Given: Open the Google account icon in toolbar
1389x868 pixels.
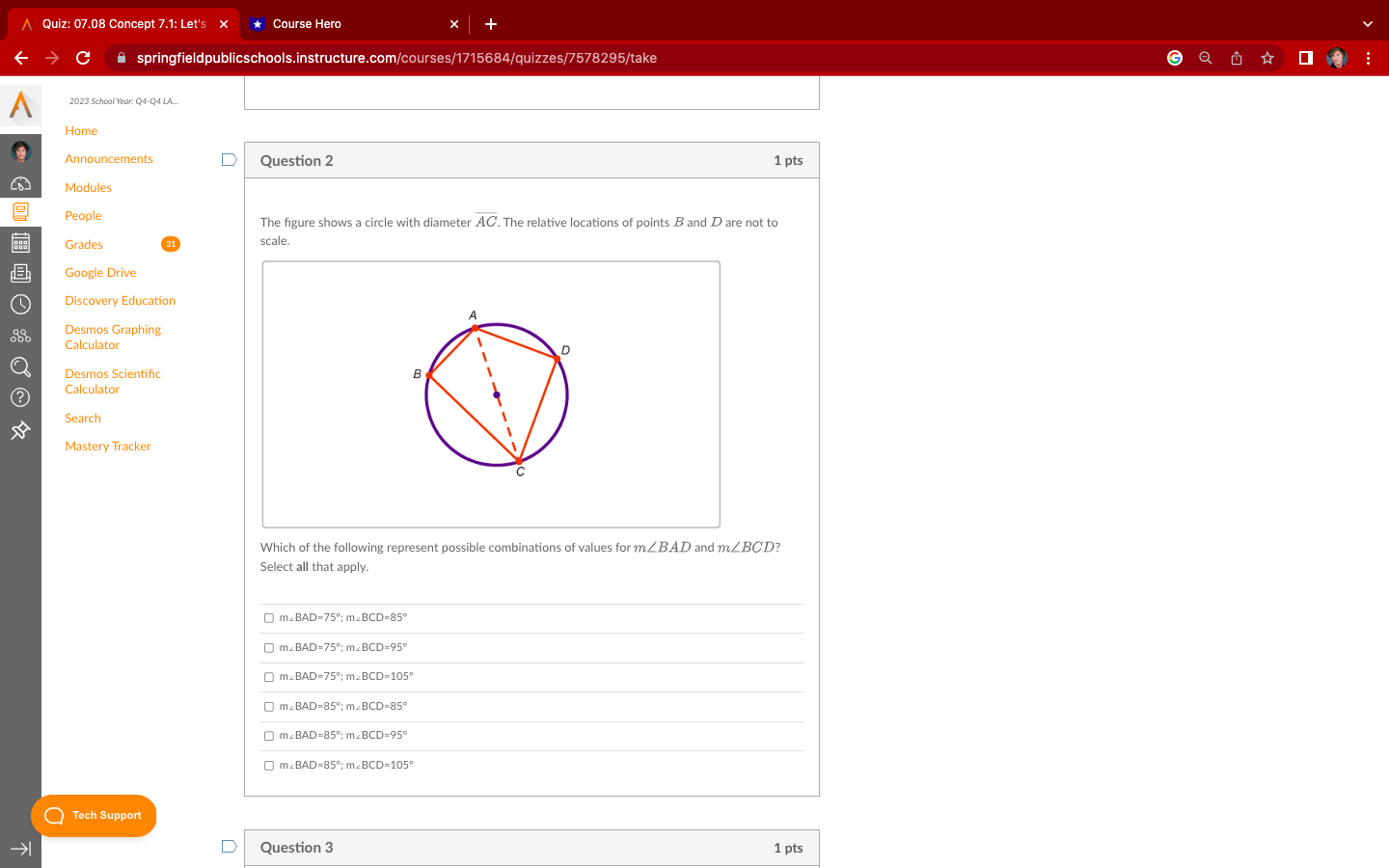Looking at the screenshot, I should click(1175, 58).
